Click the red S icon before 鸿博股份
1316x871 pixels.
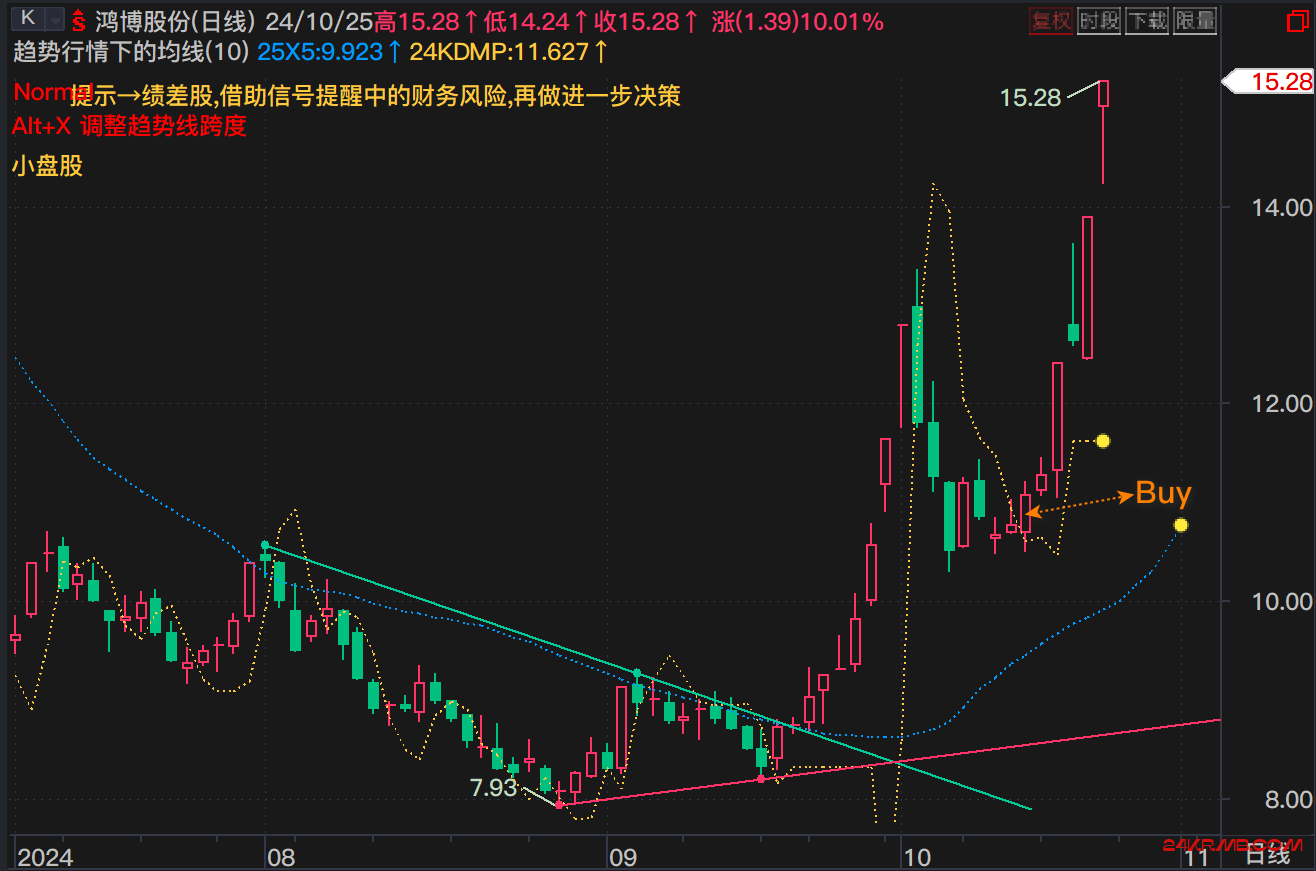click(x=79, y=20)
